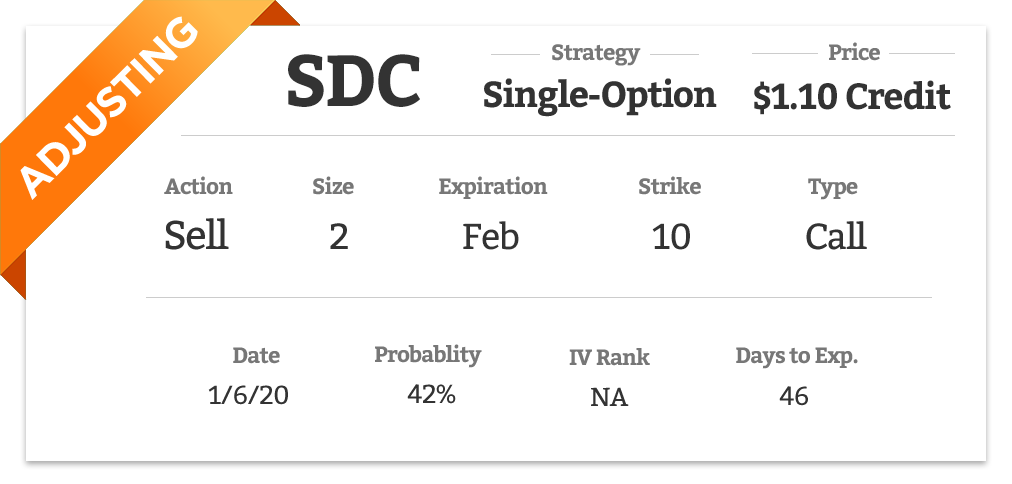
Task: Select the 46 days to expiration value
Action: point(793,396)
